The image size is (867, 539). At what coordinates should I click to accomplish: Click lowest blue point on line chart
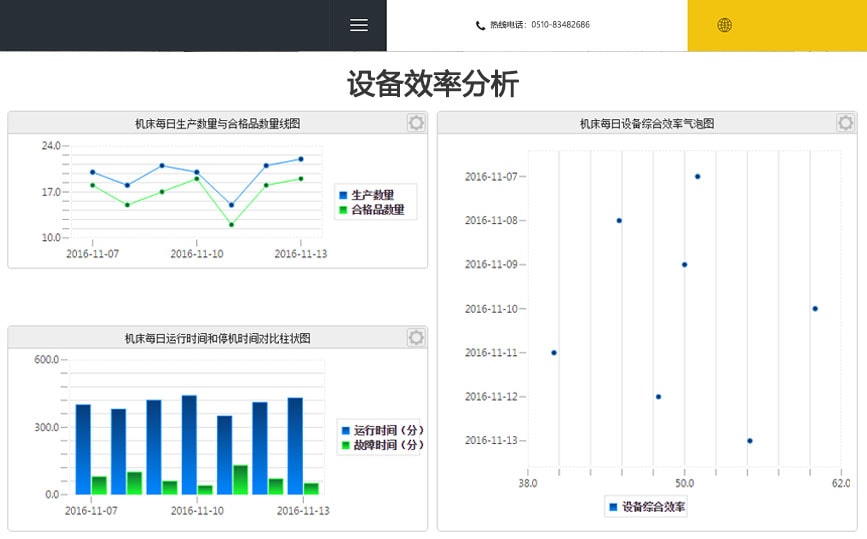pyautogui.click(x=231, y=205)
